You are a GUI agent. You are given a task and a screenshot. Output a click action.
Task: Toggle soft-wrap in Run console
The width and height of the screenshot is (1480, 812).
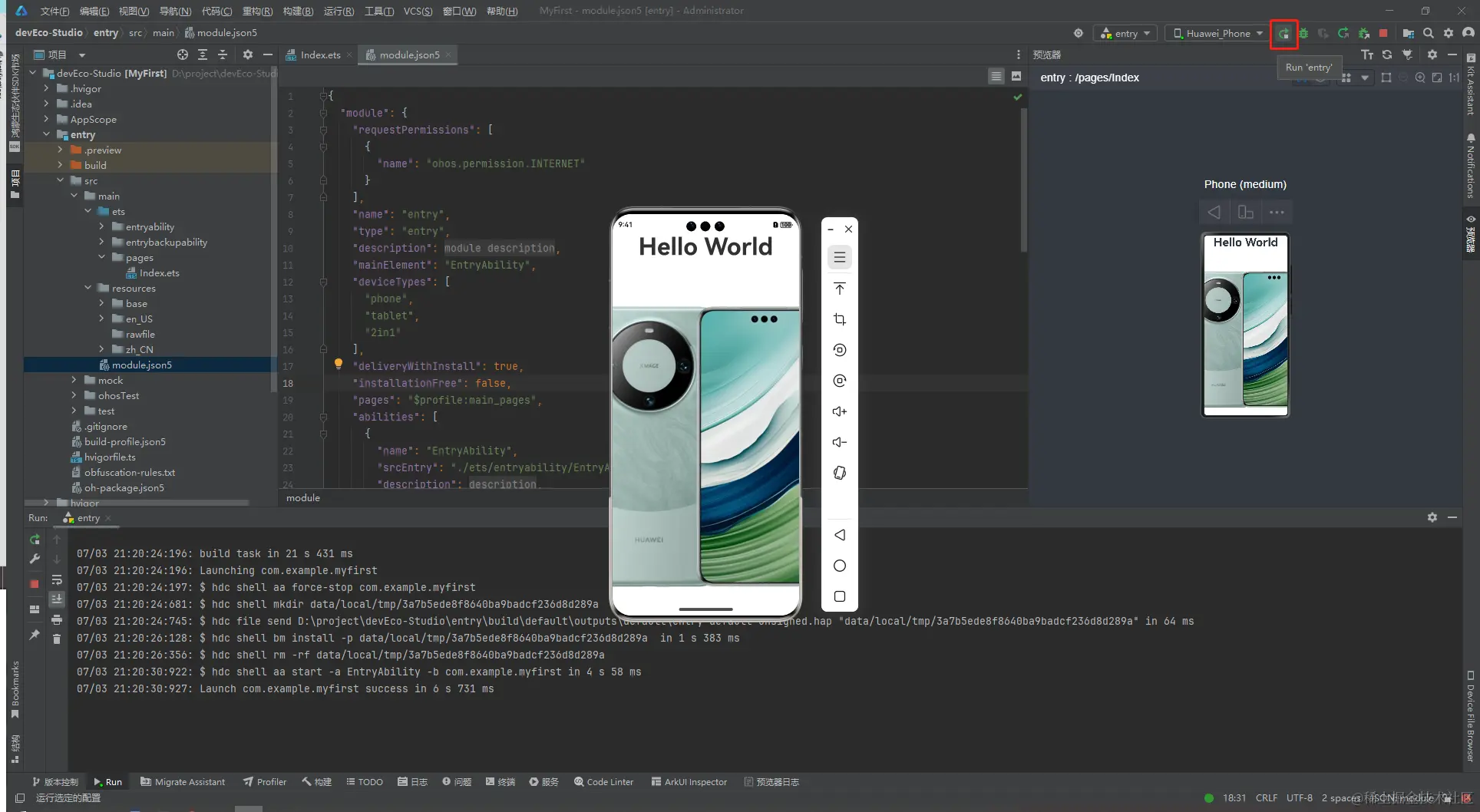[57, 579]
